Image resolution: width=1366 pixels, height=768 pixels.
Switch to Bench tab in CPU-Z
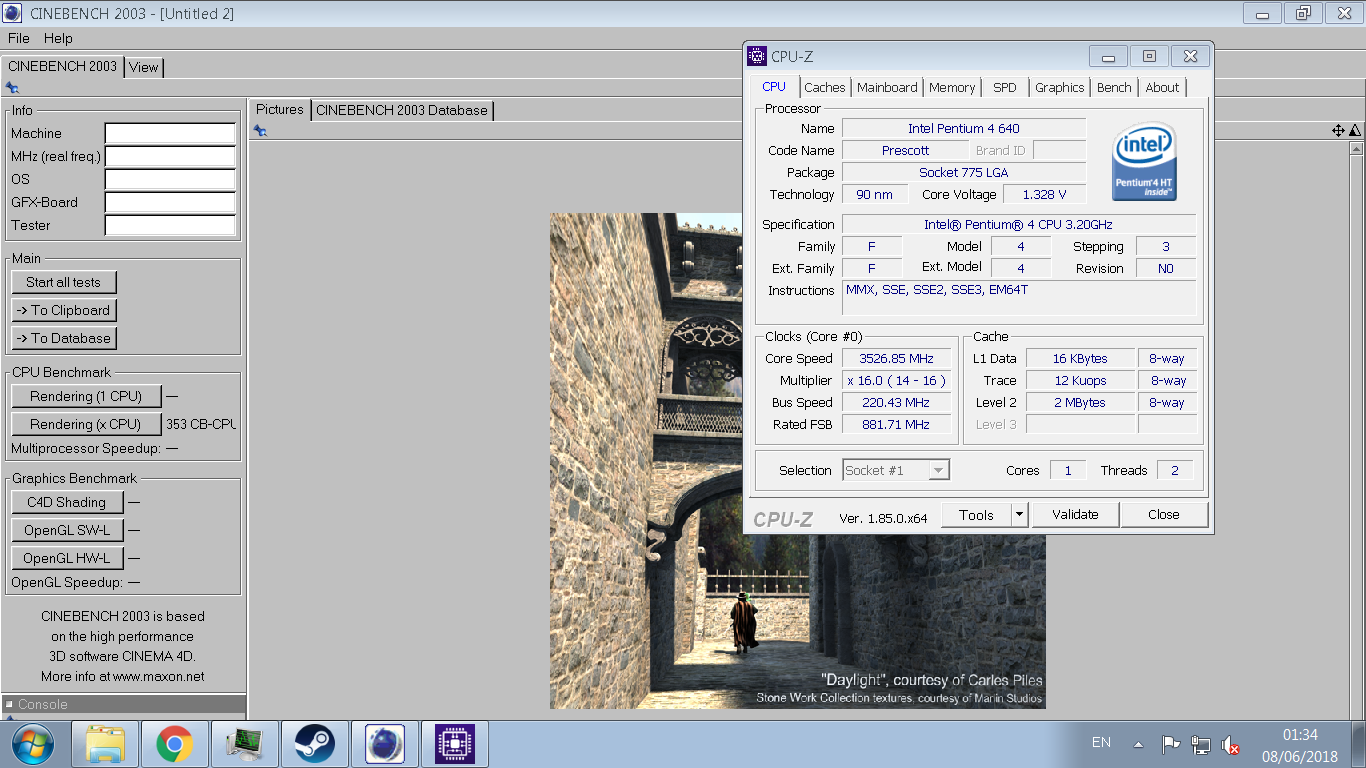coord(1114,87)
